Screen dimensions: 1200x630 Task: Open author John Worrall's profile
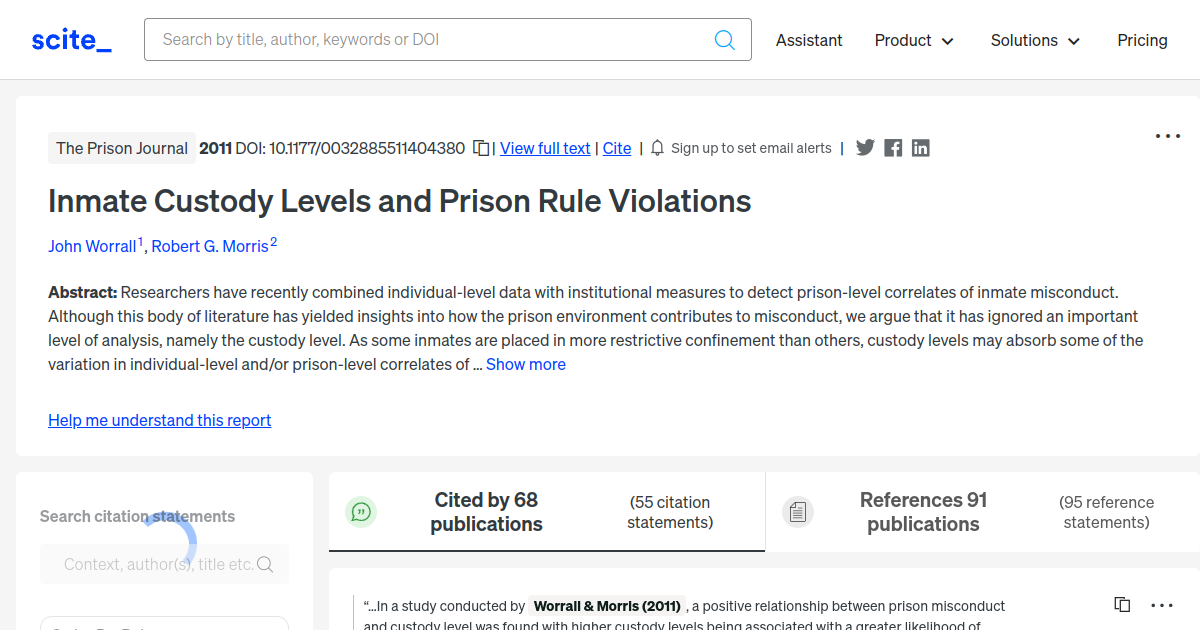[x=92, y=246]
